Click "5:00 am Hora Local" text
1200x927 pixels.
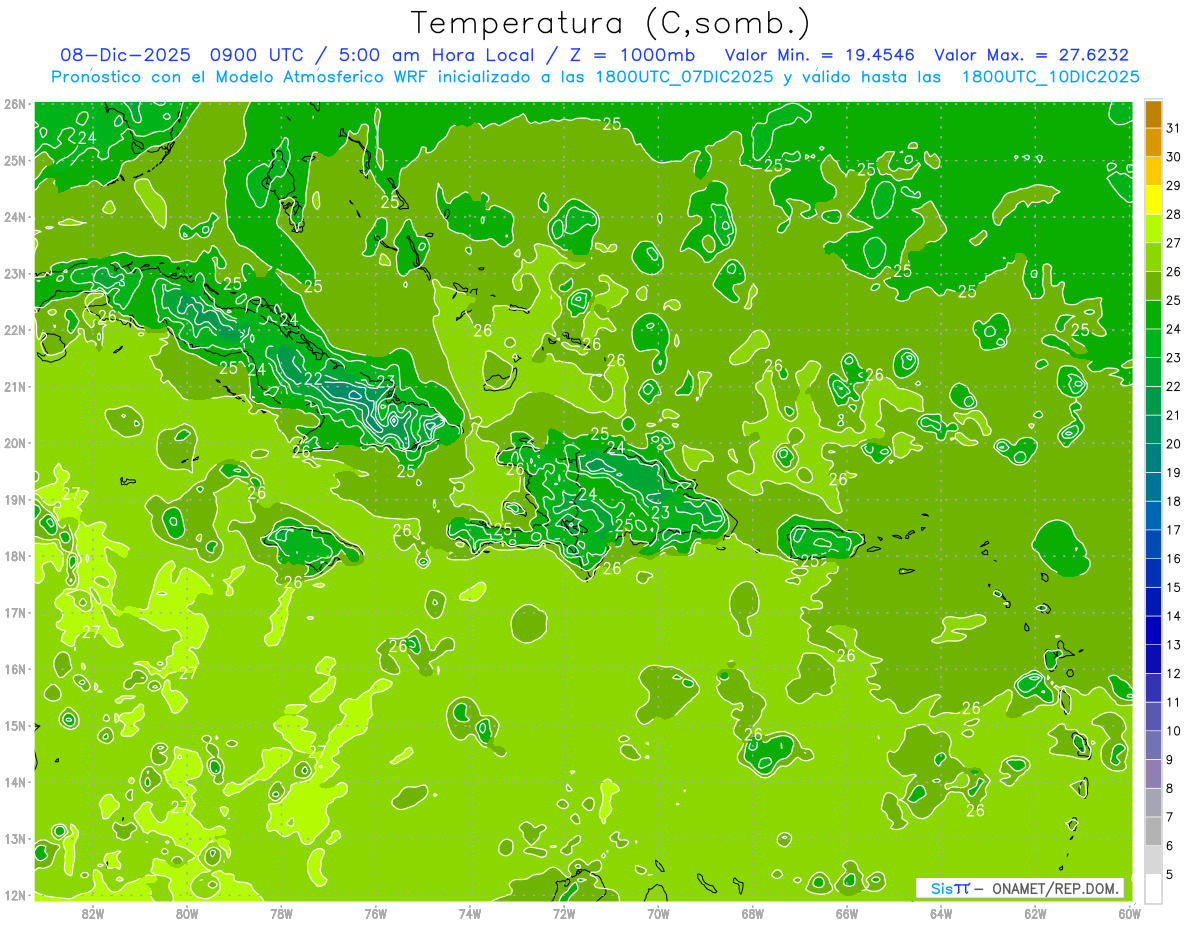437,55
